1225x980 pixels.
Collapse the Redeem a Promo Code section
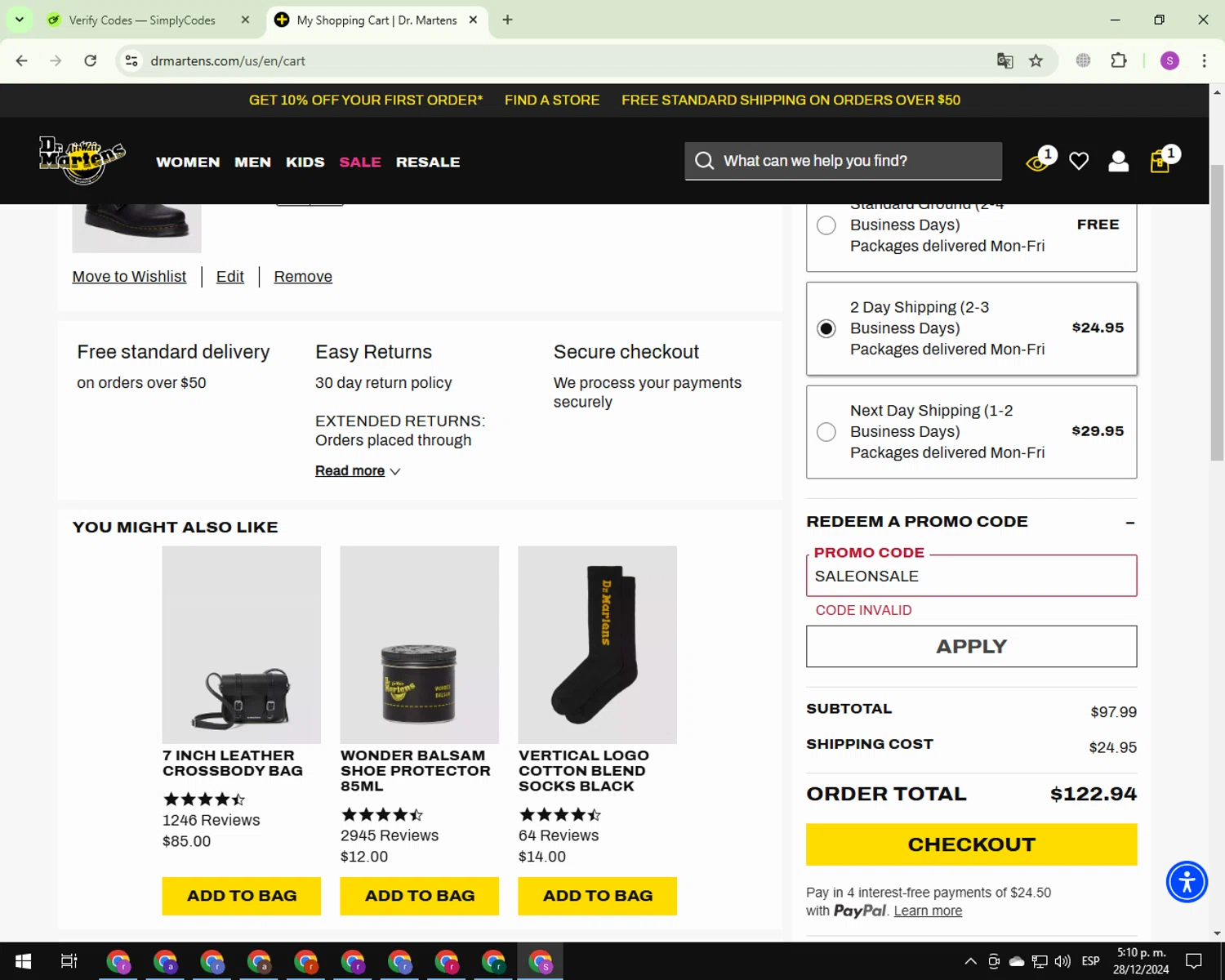pos(1129,522)
